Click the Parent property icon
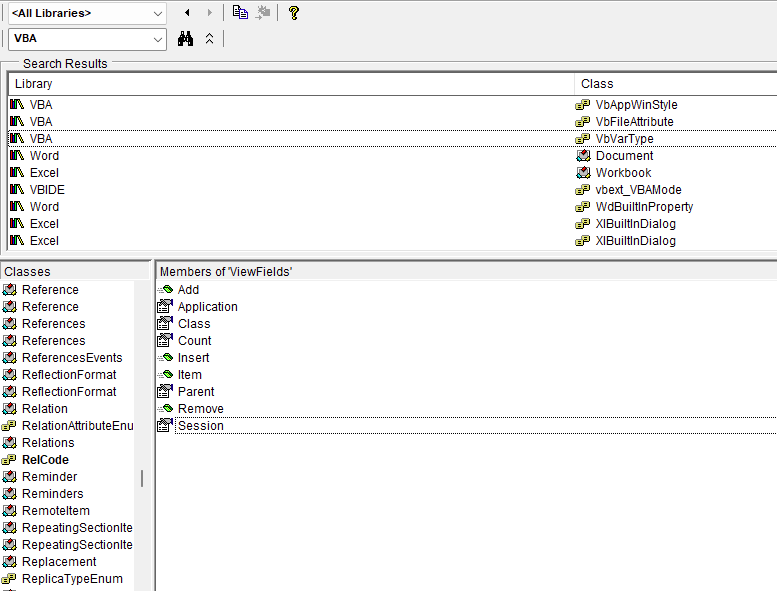The image size is (777, 591). [x=165, y=391]
